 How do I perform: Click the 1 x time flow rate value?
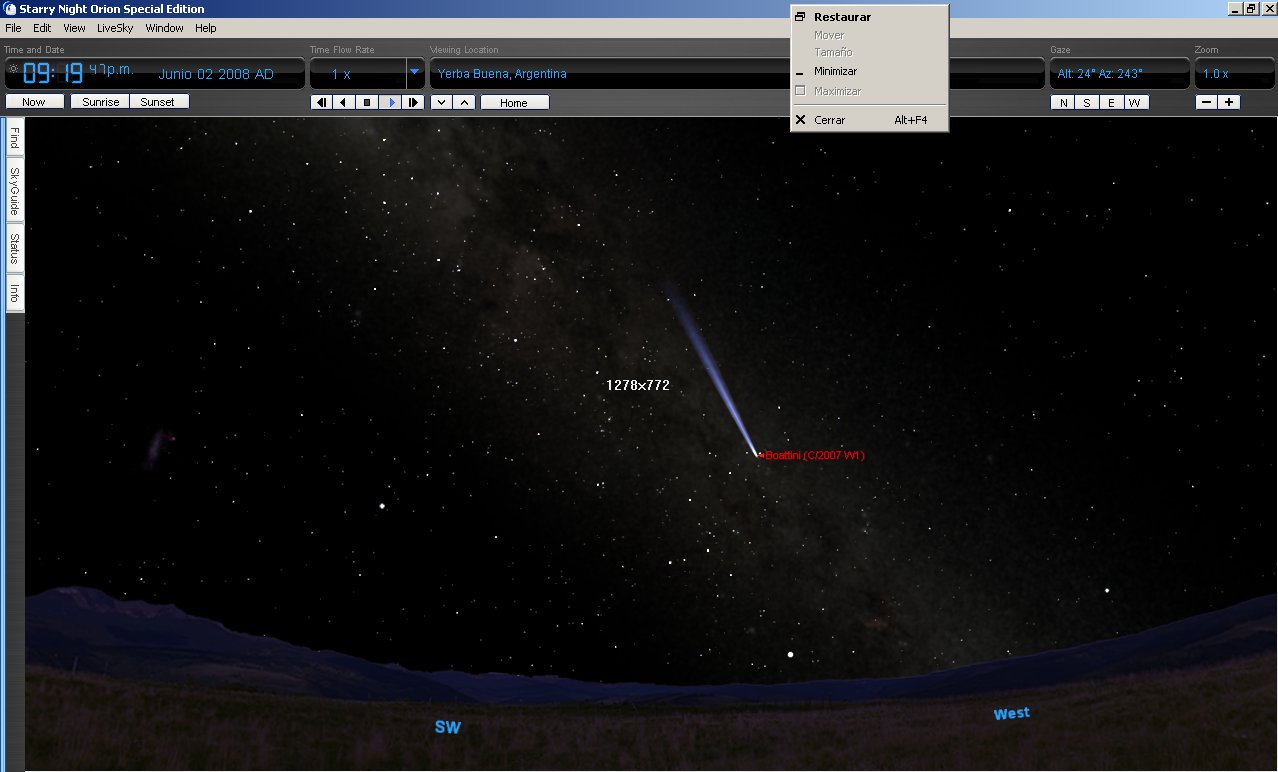[x=341, y=74]
